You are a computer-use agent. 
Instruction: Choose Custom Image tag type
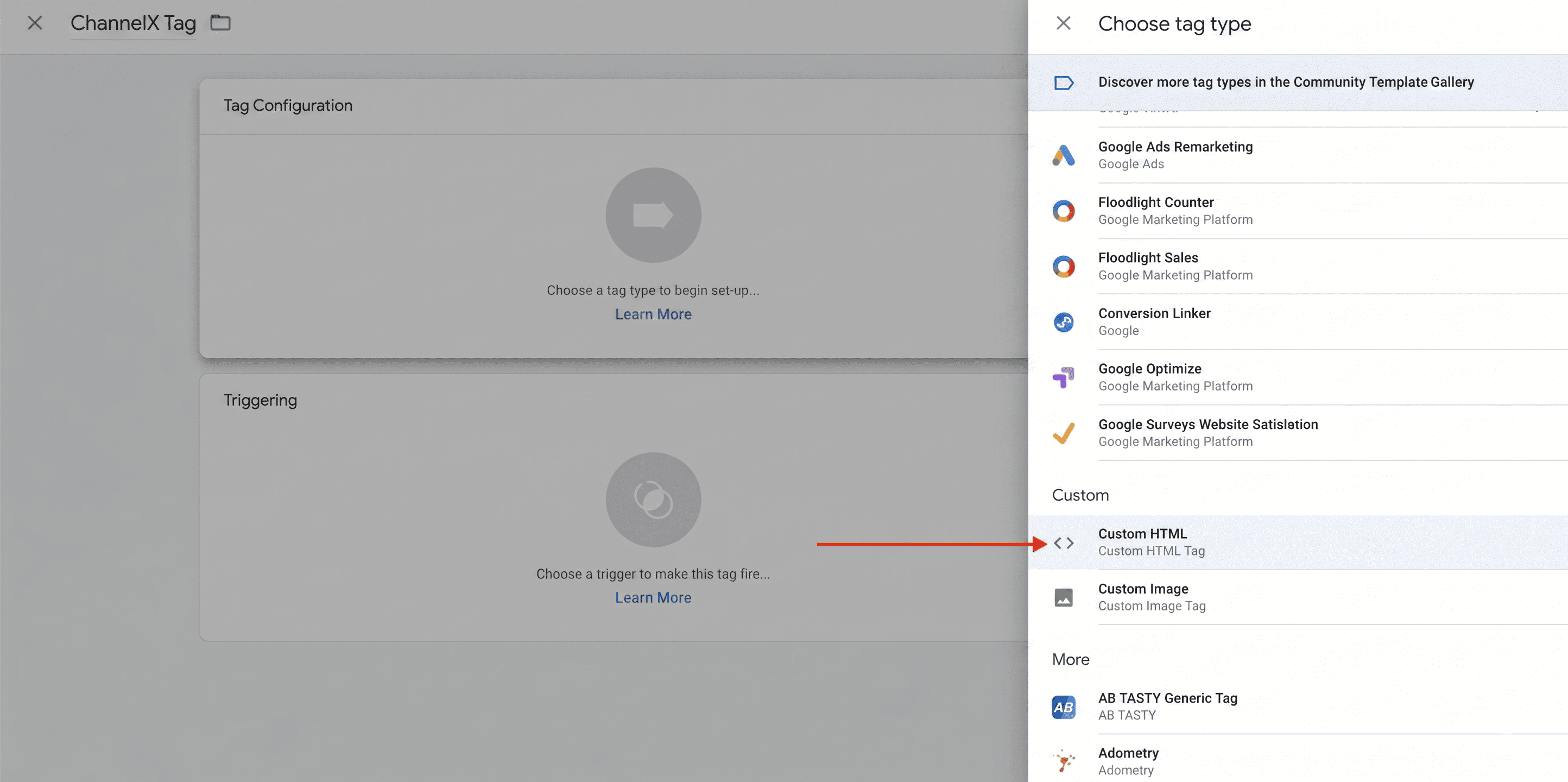[1298, 597]
